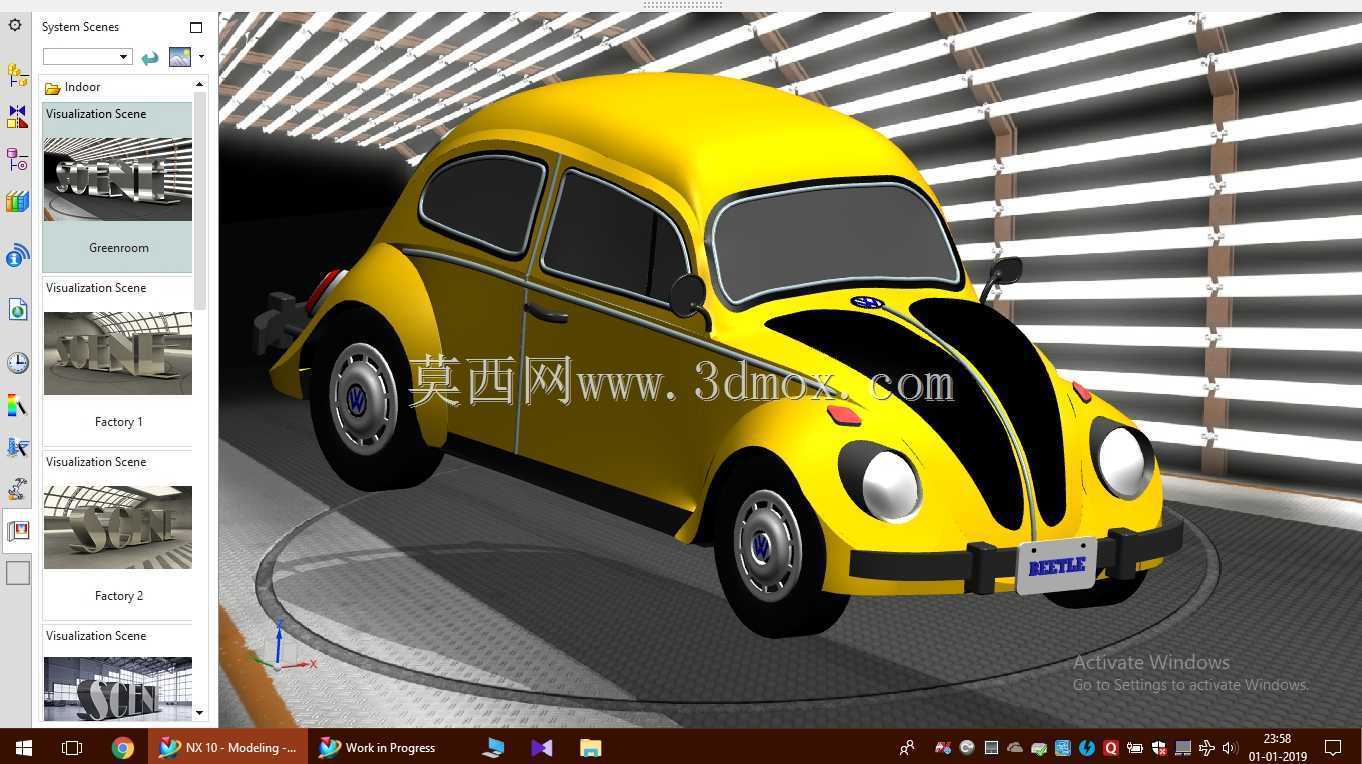Click the OneDrive cloud tray icon

[1015, 747]
